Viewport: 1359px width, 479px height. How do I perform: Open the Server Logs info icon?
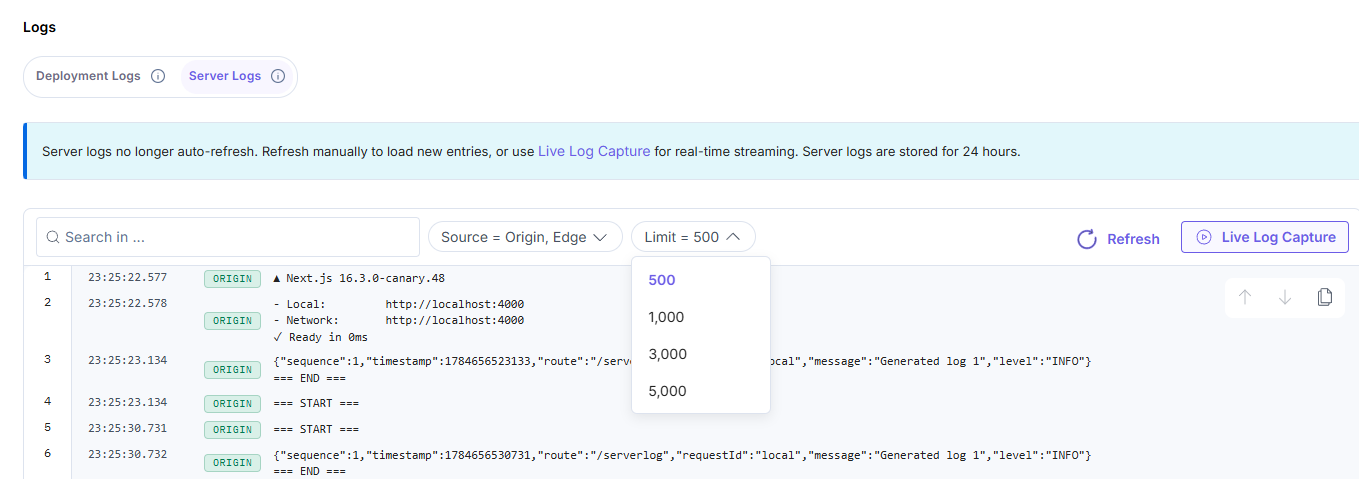tap(278, 76)
